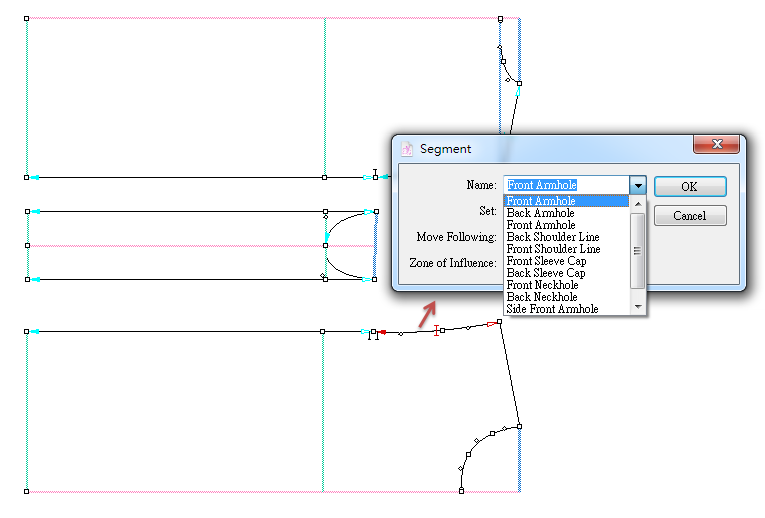Select Front Shoulder Line option

pos(554,249)
